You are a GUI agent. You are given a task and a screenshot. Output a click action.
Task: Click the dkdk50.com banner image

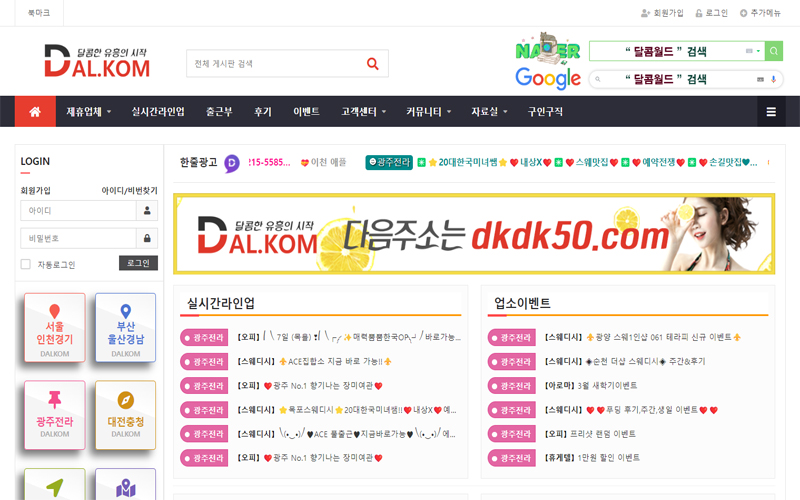click(x=474, y=234)
